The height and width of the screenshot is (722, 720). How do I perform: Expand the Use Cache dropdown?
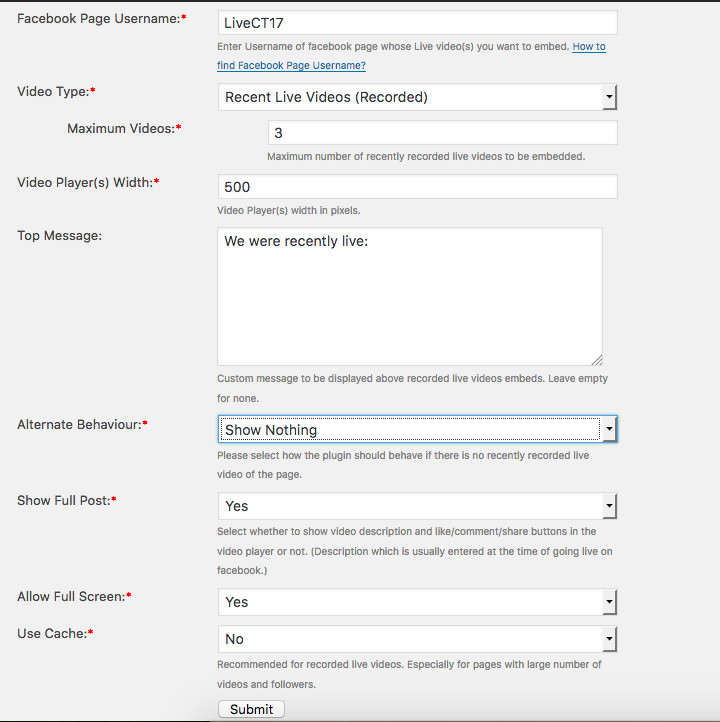point(417,639)
